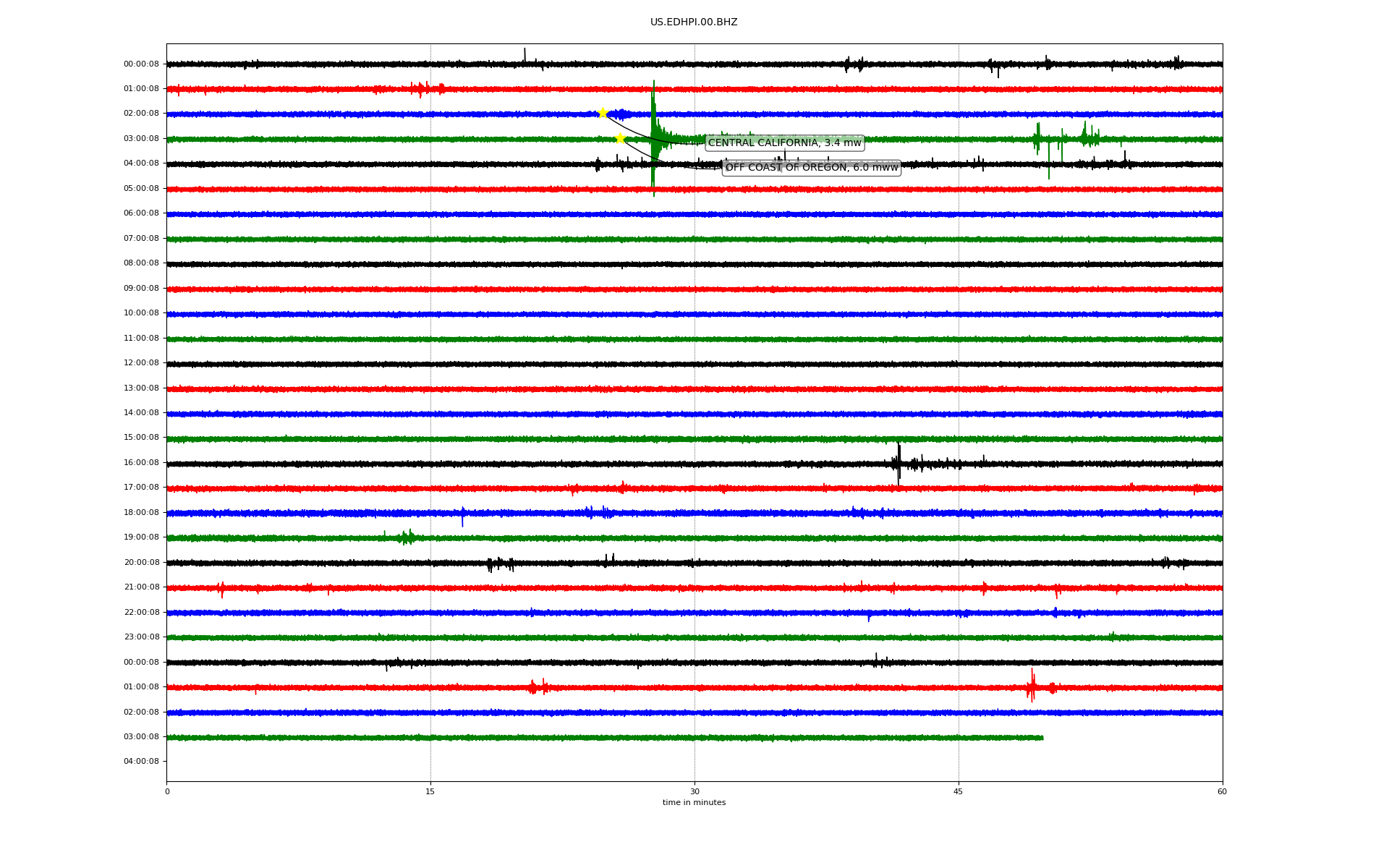Click the US.EDHPI.00.BHZ plot title
1389x868 pixels.
pos(694,22)
